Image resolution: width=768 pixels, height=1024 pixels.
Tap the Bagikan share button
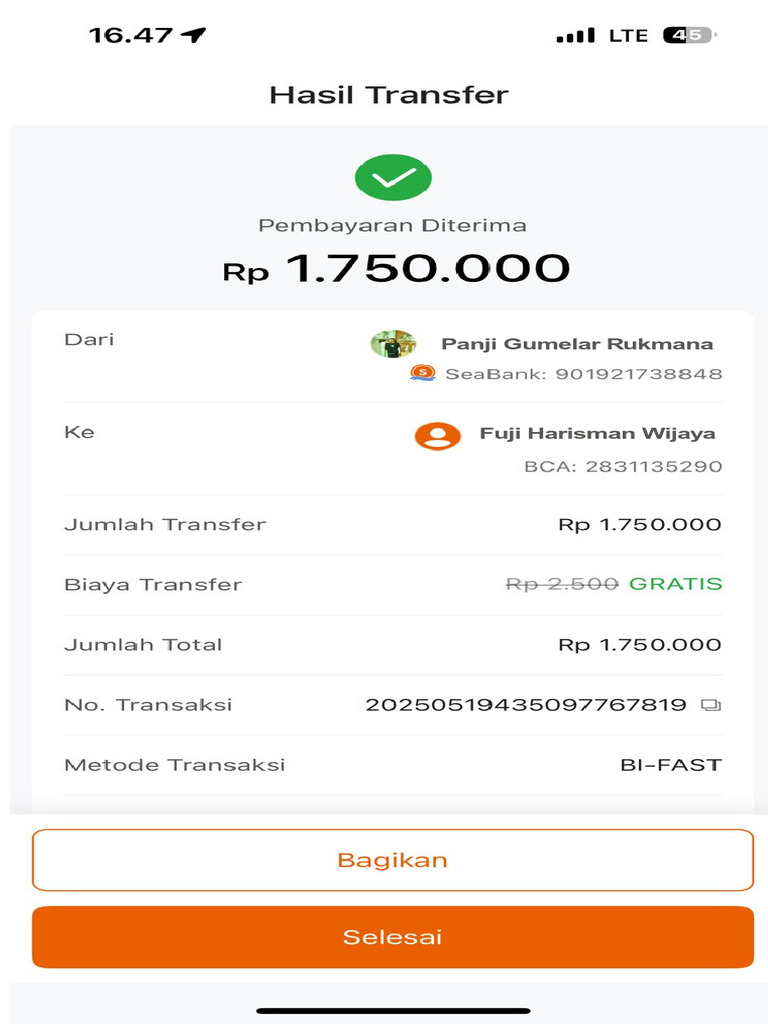(392, 860)
